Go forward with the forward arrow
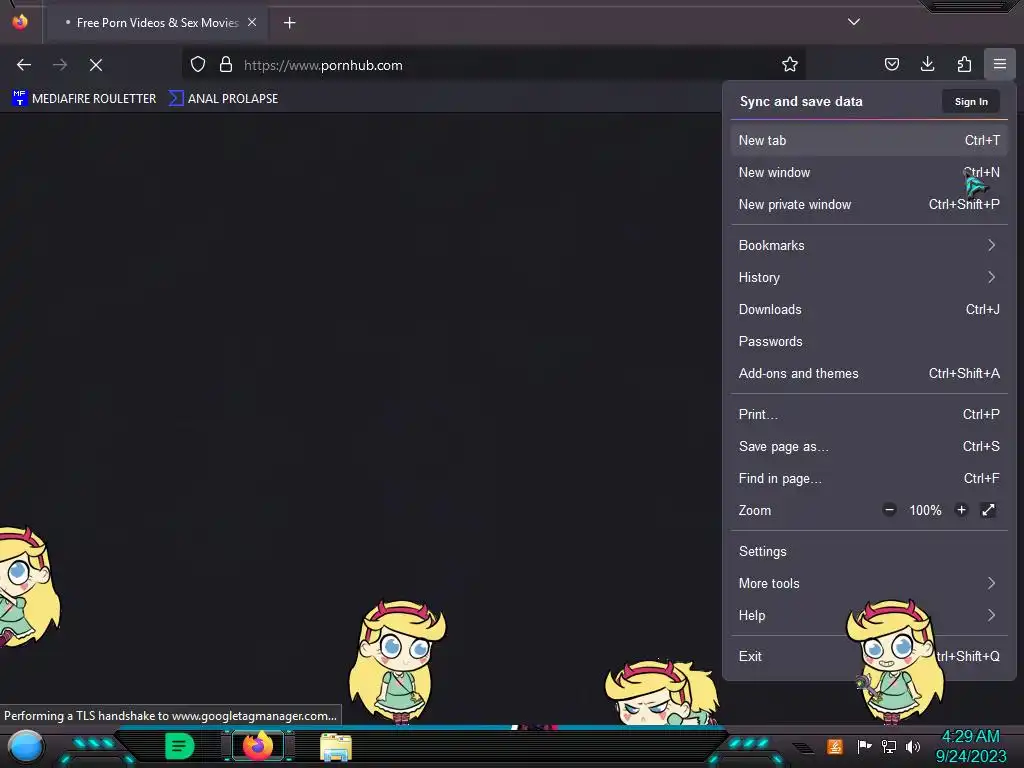Screen dimensions: 1024x768 [x=60, y=65]
